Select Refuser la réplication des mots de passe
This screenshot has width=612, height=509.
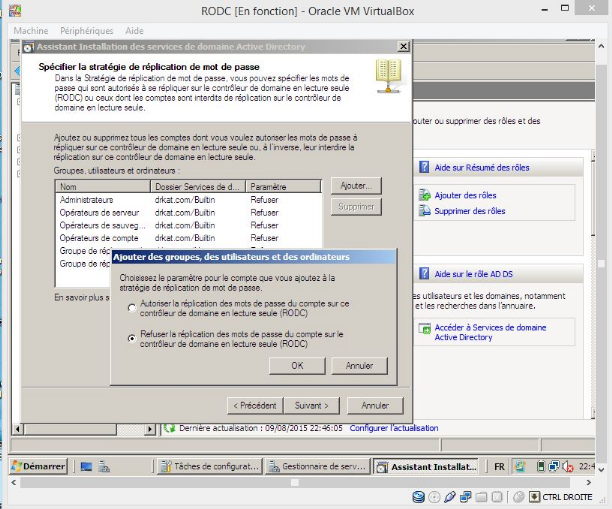click(x=132, y=338)
